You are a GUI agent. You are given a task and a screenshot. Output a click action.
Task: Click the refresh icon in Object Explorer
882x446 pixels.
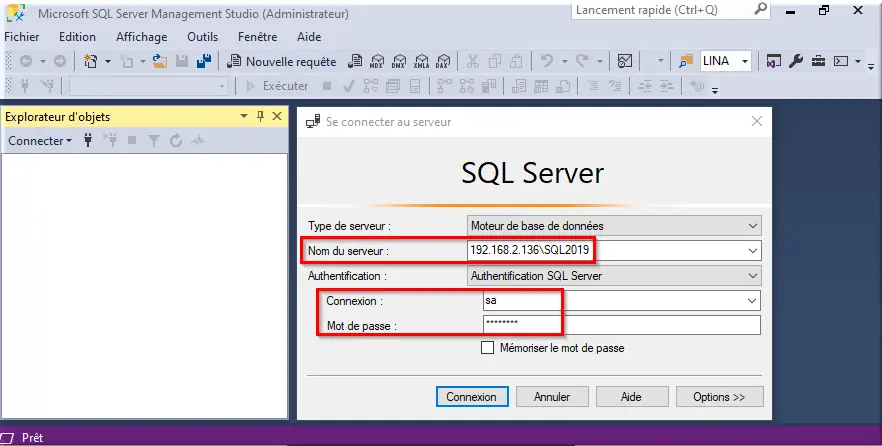click(x=176, y=141)
